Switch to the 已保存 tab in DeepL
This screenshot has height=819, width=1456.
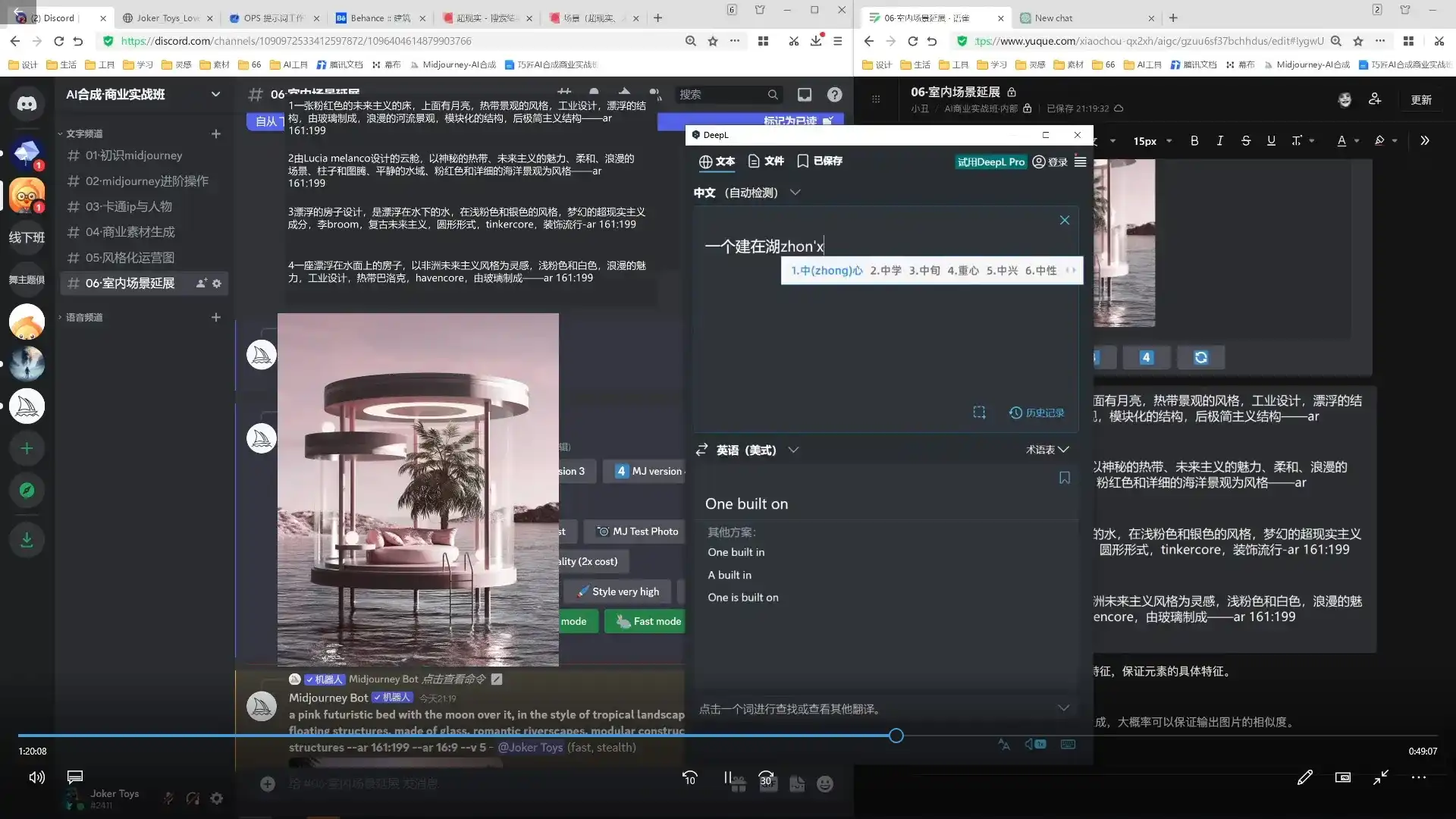[x=819, y=161]
